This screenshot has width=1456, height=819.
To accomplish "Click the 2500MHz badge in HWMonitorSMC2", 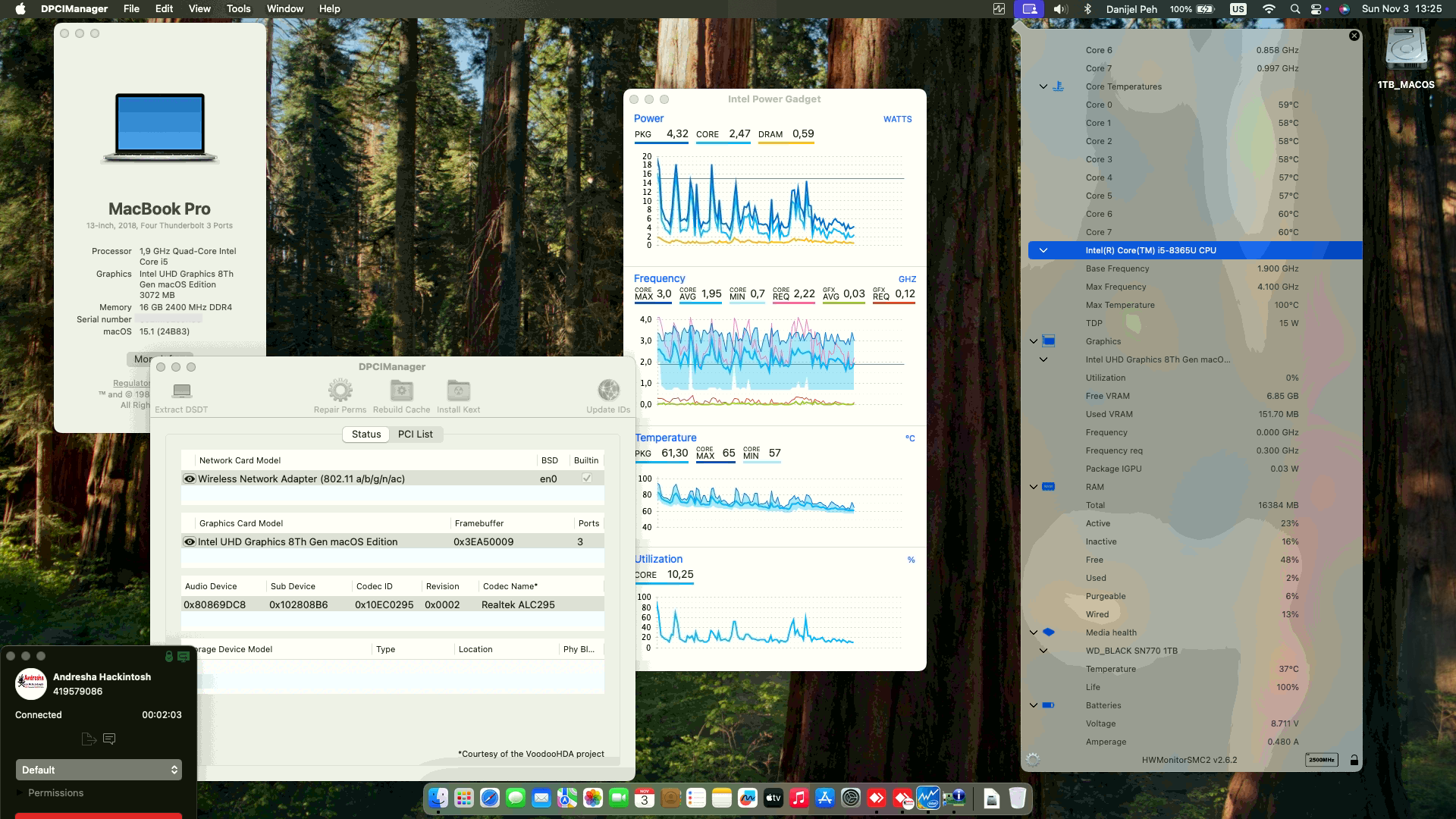I will point(1321,760).
